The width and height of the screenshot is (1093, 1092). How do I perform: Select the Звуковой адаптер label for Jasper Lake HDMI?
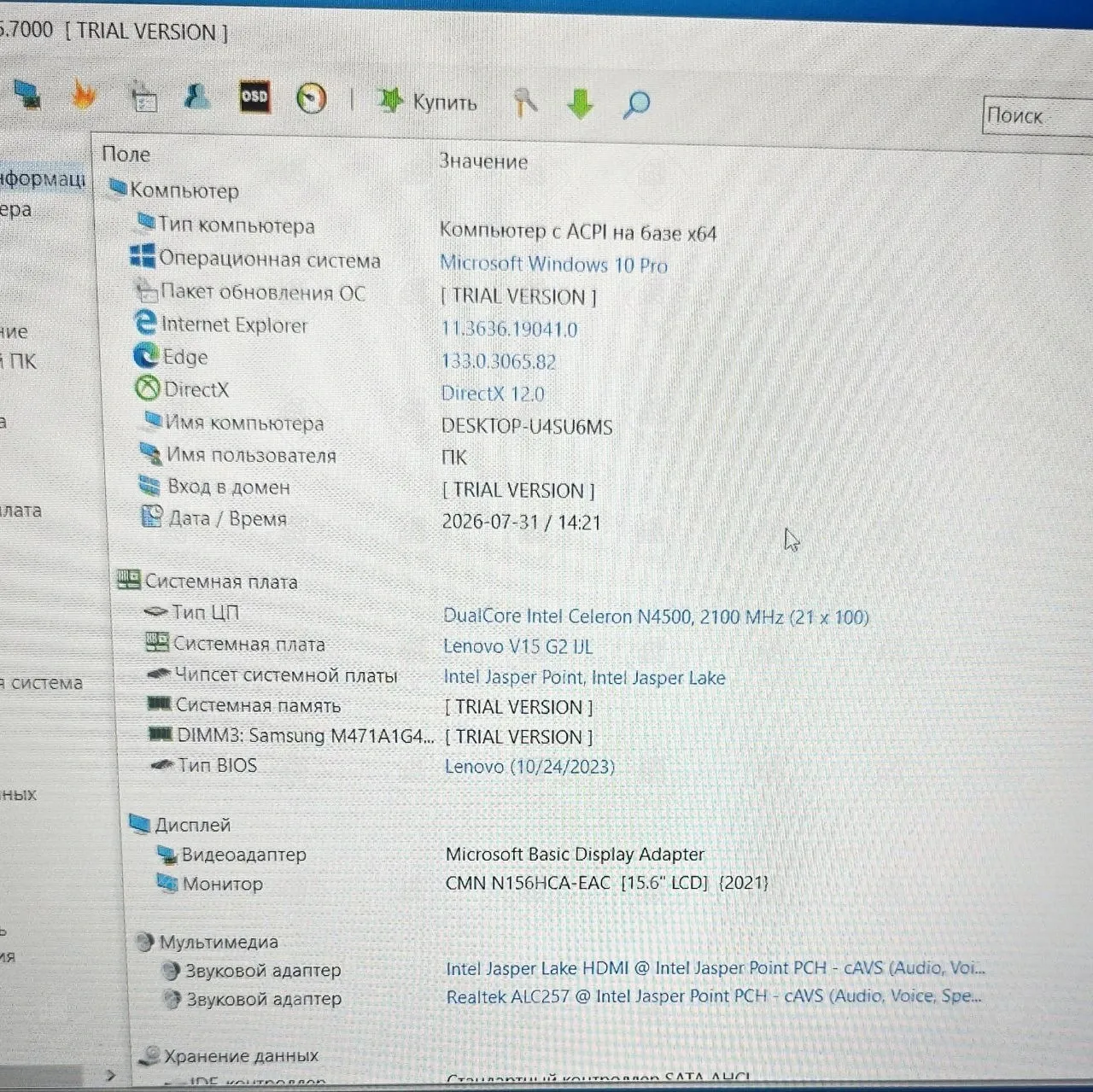[263, 971]
